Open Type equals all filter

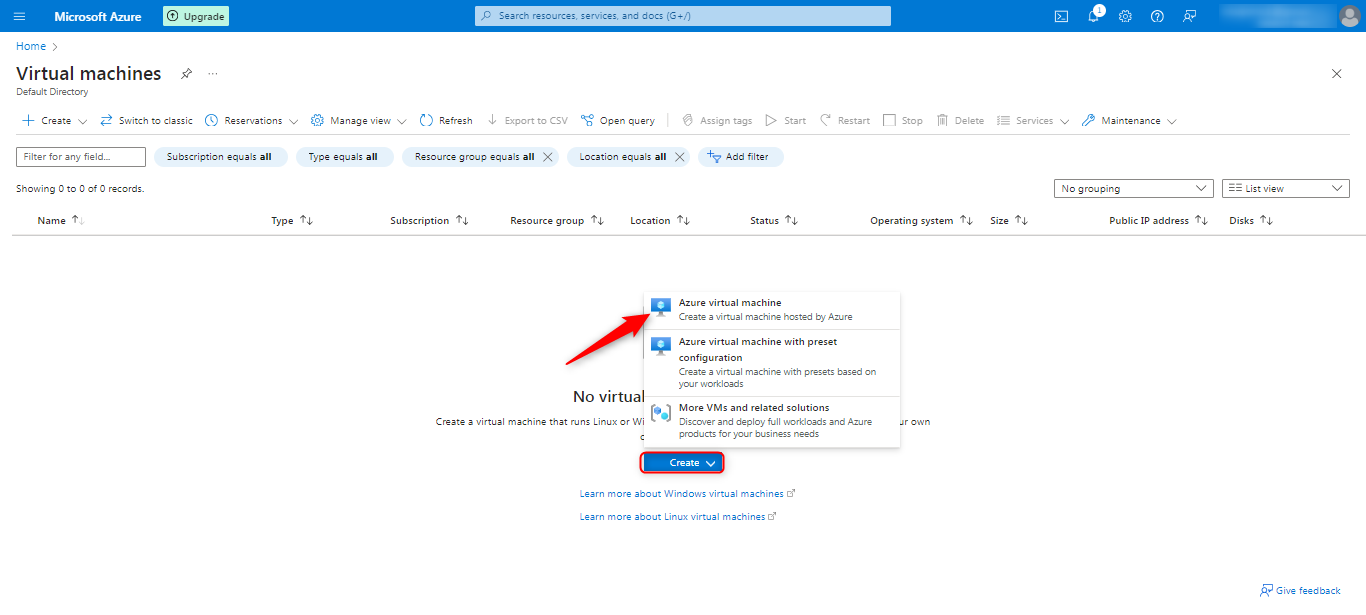point(343,157)
